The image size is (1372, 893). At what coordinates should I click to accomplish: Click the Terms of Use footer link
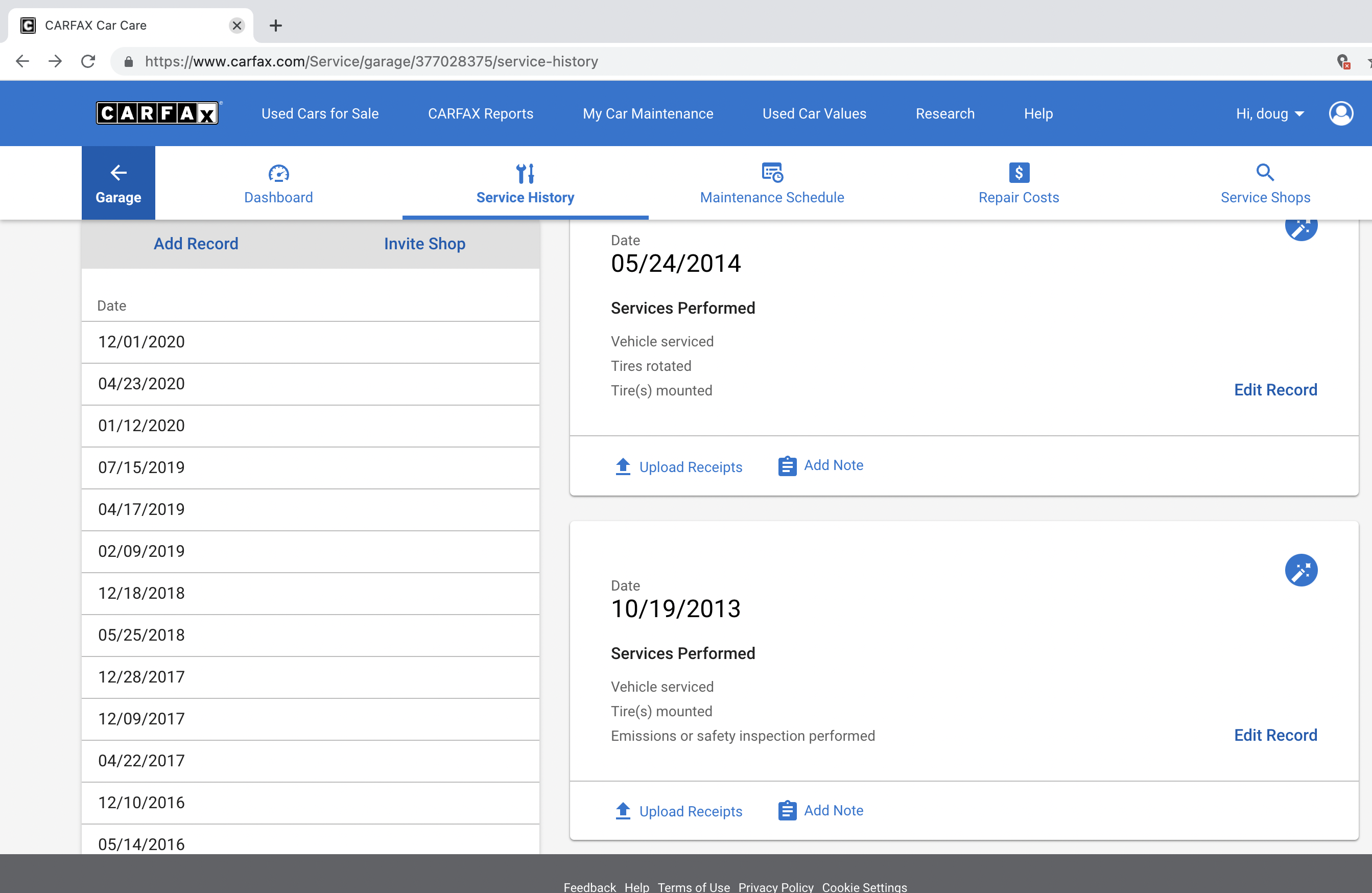694,887
